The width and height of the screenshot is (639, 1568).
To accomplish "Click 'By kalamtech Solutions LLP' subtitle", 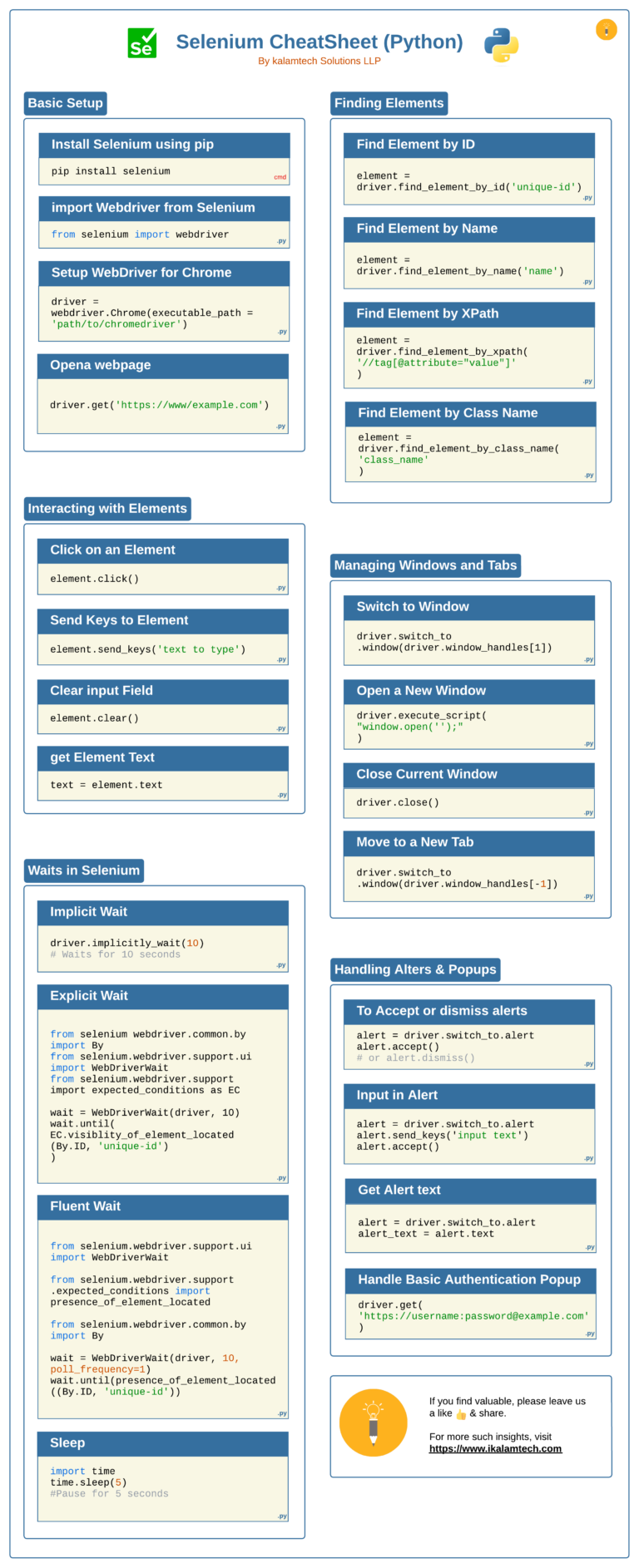I will 319,61.
